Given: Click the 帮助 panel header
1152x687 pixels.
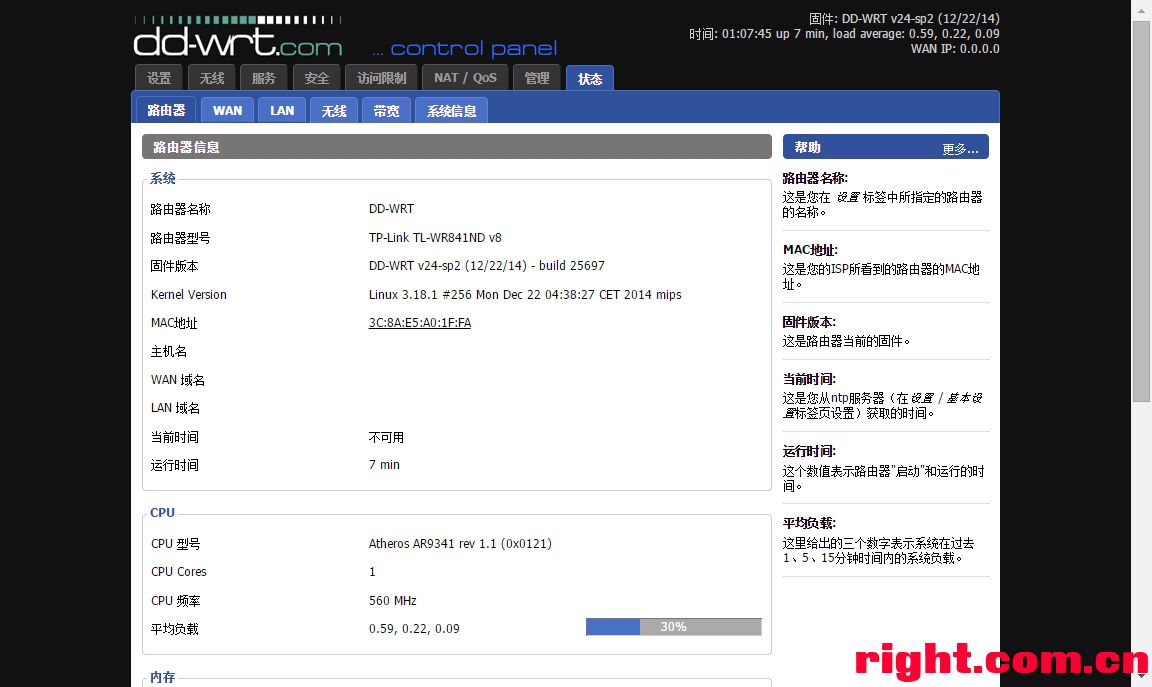Looking at the screenshot, I should 885,147.
